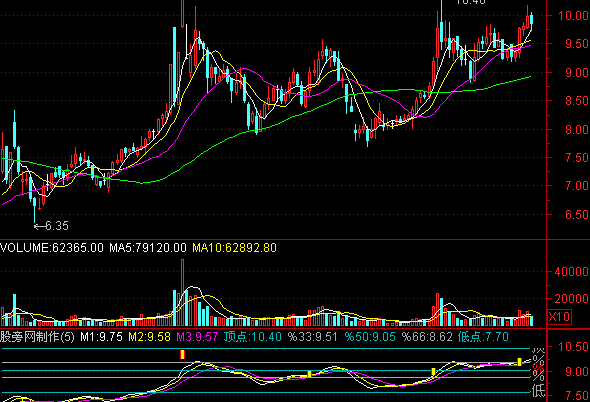Select the 低点:7.70 low point label
Screen dimensions: 590x402
(x=483, y=337)
